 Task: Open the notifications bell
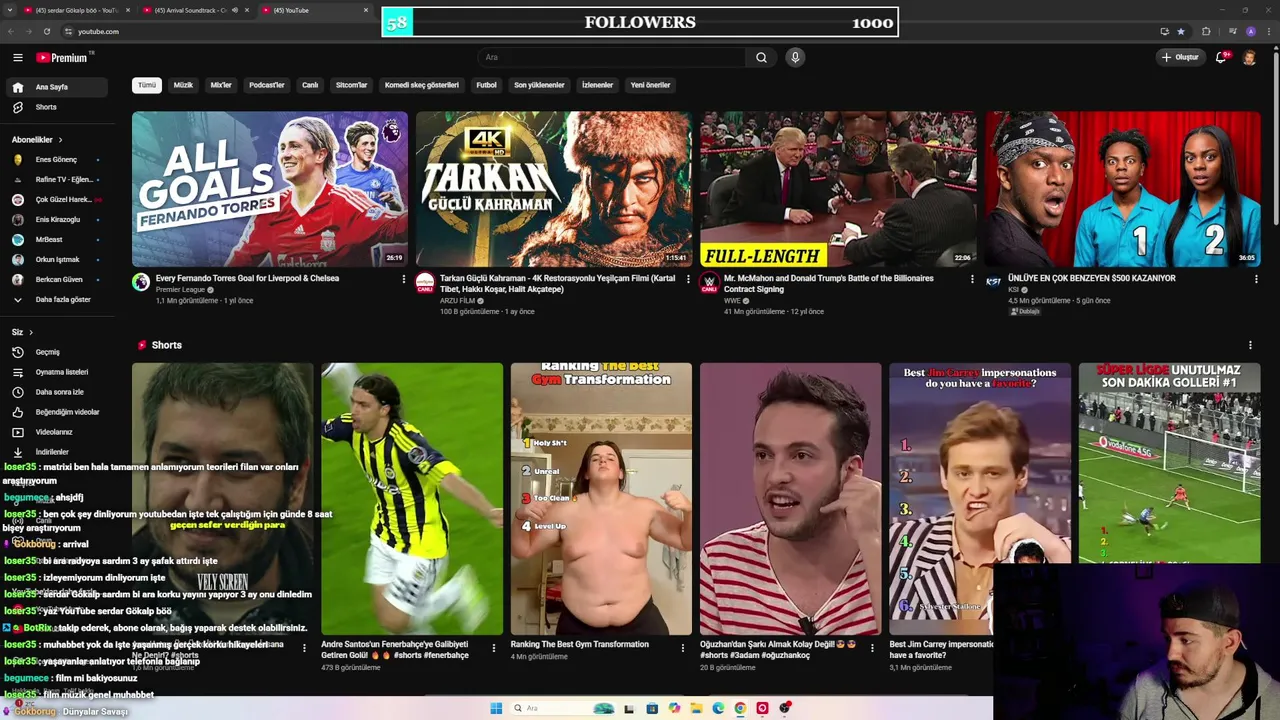[1221, 57]
